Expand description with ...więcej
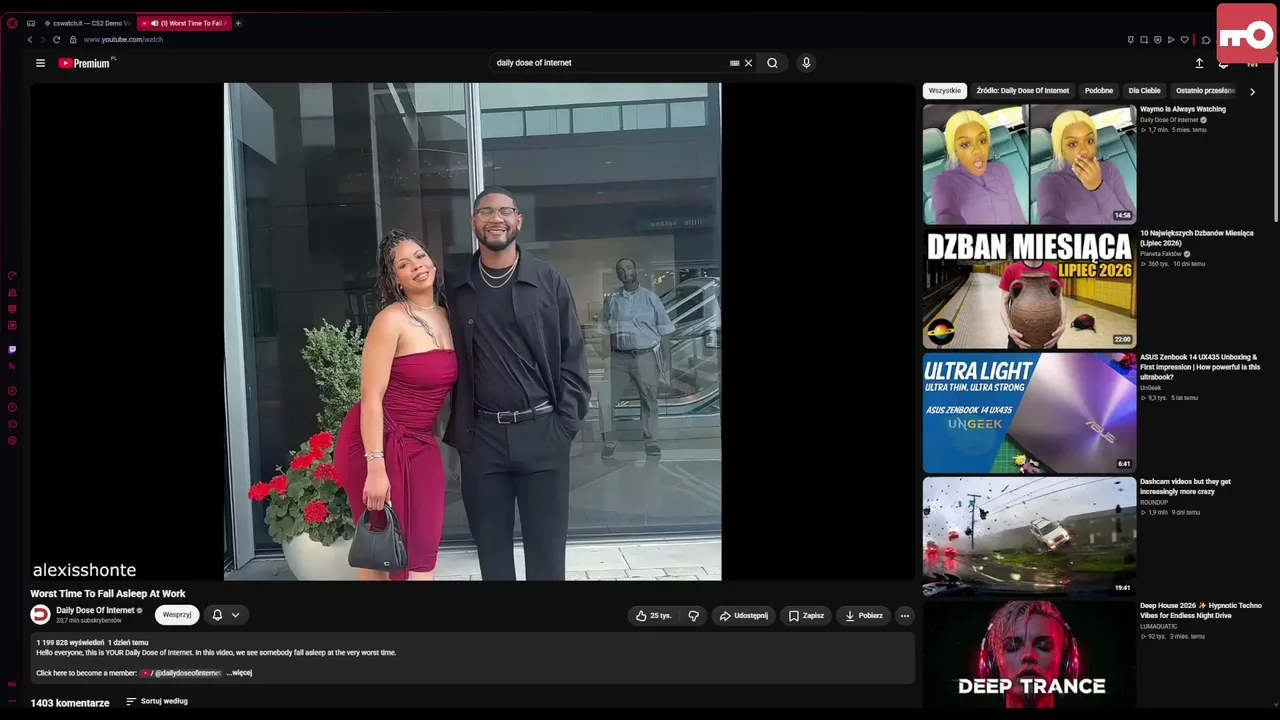 240,673
